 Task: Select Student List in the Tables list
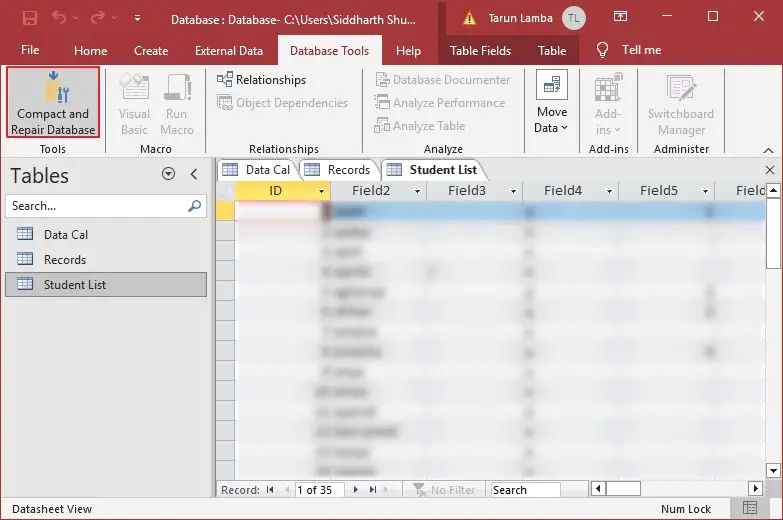click(106, 284)
